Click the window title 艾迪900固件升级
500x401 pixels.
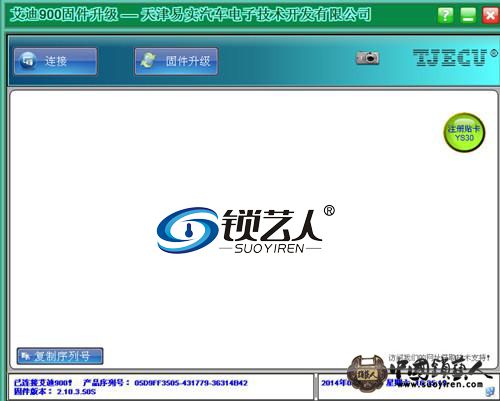click(x=64, y=15)
